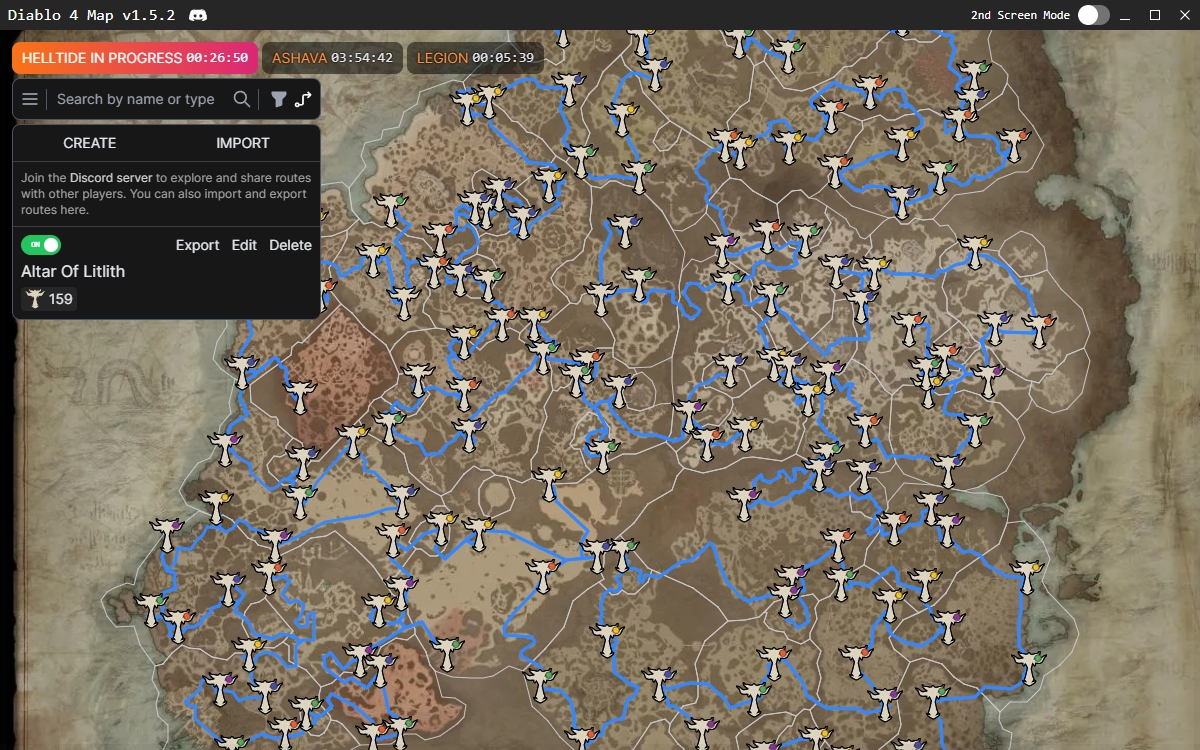Select the routes path icon
1200x750 pixels.
[303, 99]
